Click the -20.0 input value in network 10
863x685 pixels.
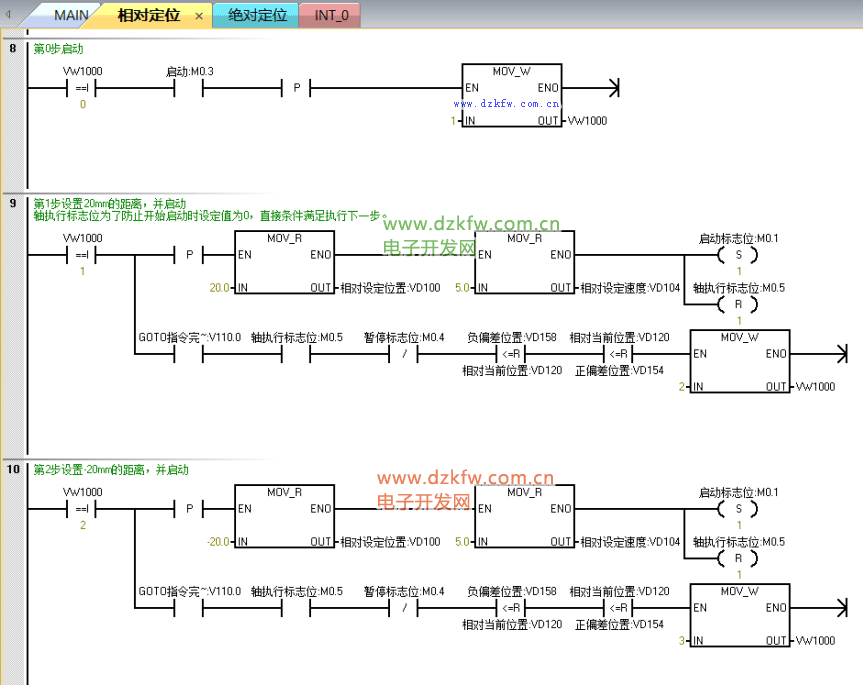pos(216,542)
